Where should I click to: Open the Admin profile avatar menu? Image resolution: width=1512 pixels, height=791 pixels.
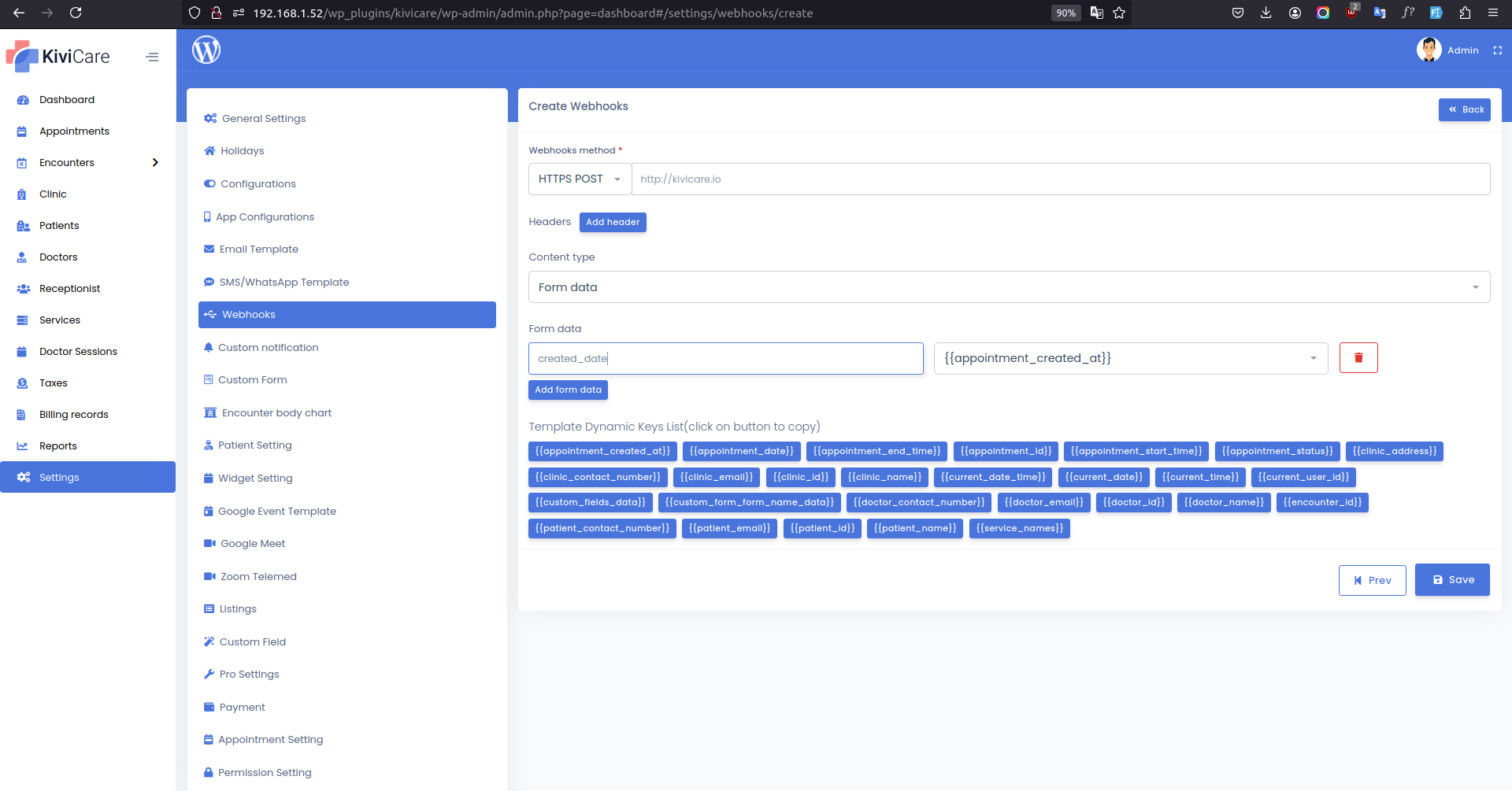(x=1429, y=49)
